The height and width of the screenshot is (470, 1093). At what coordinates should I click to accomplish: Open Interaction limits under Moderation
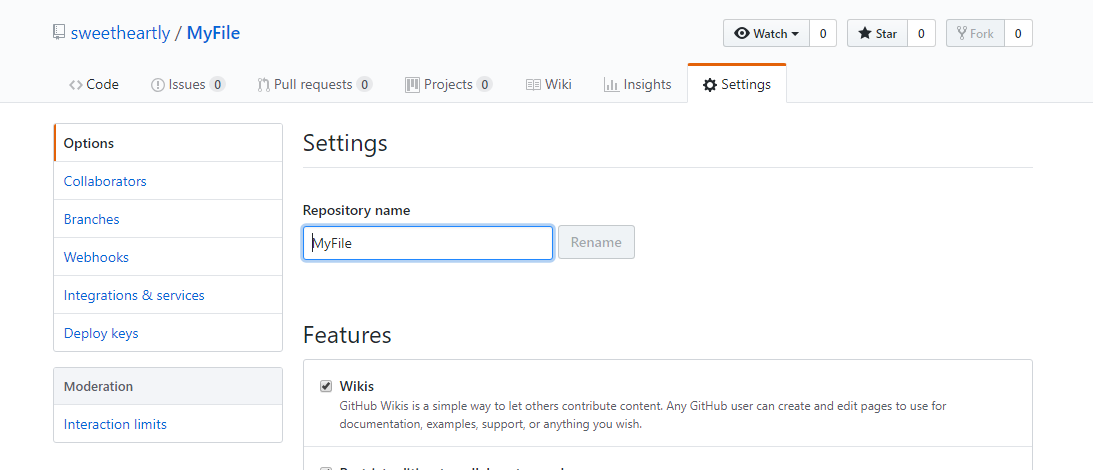(168, 424)
